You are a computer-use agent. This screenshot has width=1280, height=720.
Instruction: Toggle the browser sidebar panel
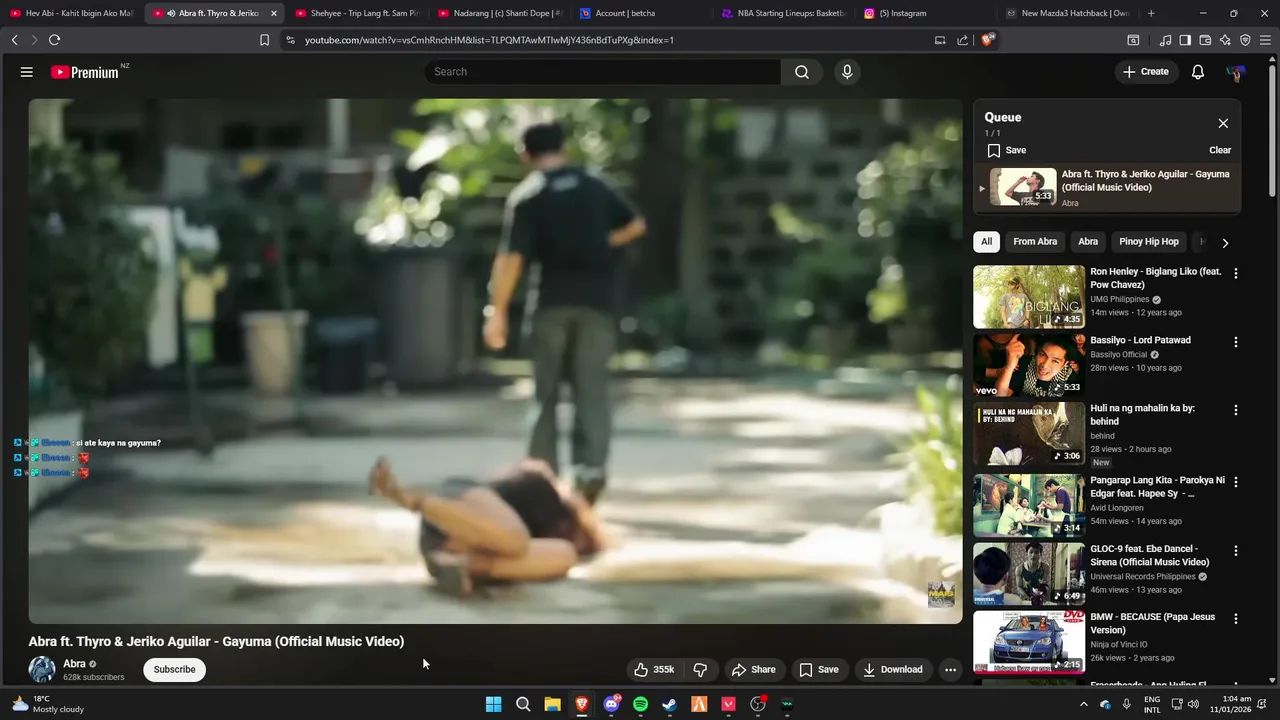[x=1185, y=40]
